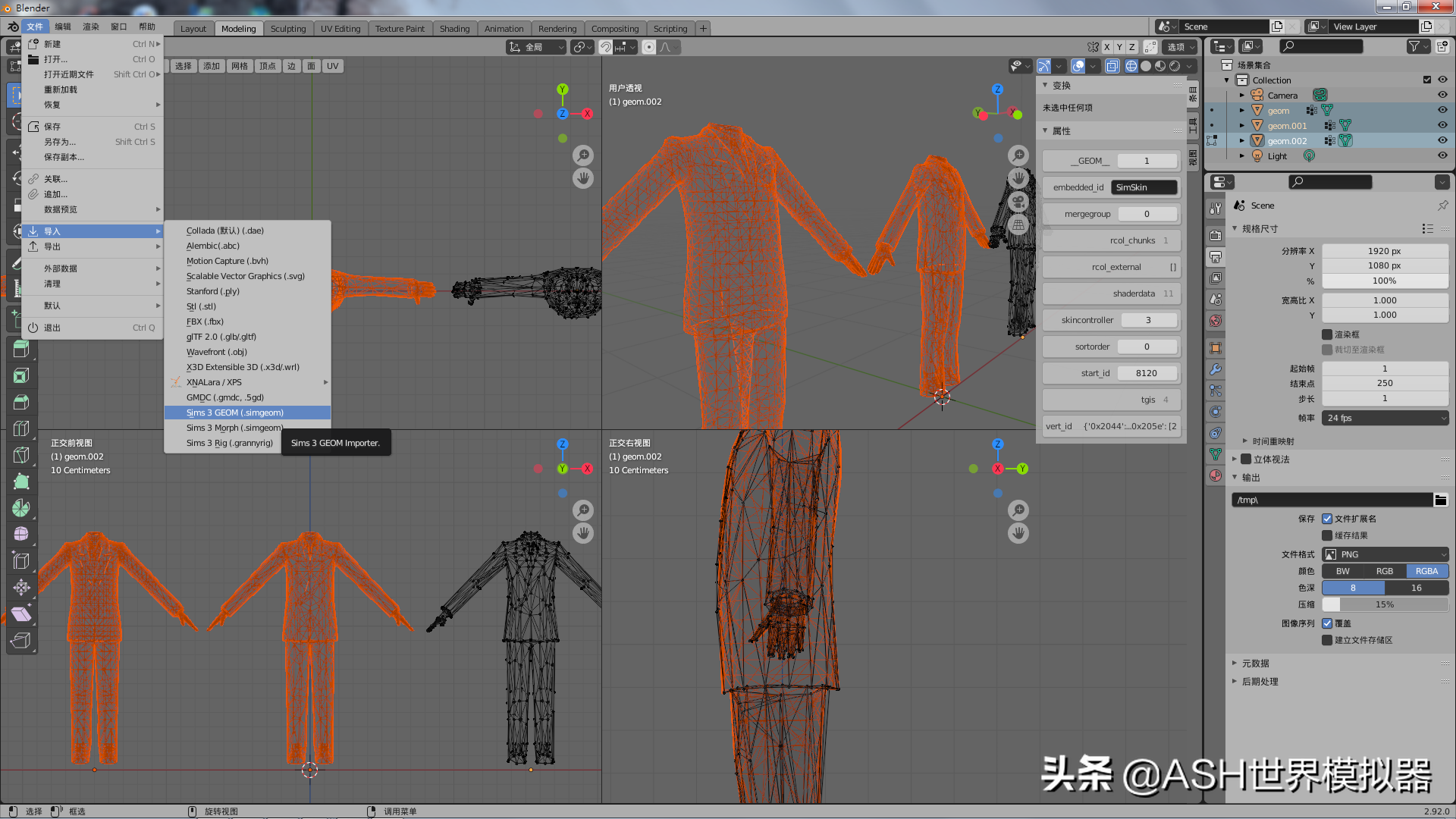Viewport: 1456px width, 819px height.
Task: Open the World properties tab
Action: tap(1216, 321)
